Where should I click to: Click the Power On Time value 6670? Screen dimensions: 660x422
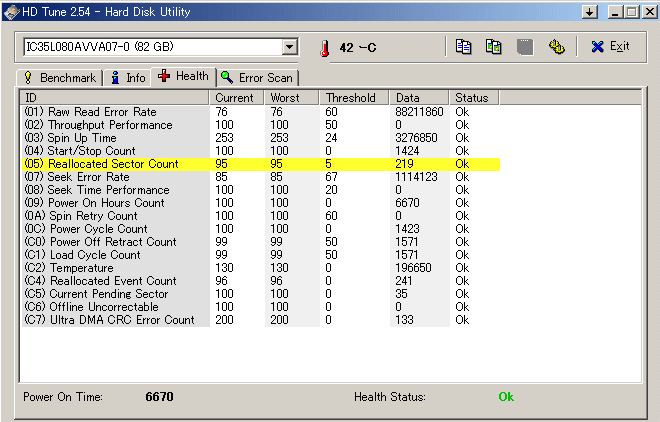(x=160, y=397)
